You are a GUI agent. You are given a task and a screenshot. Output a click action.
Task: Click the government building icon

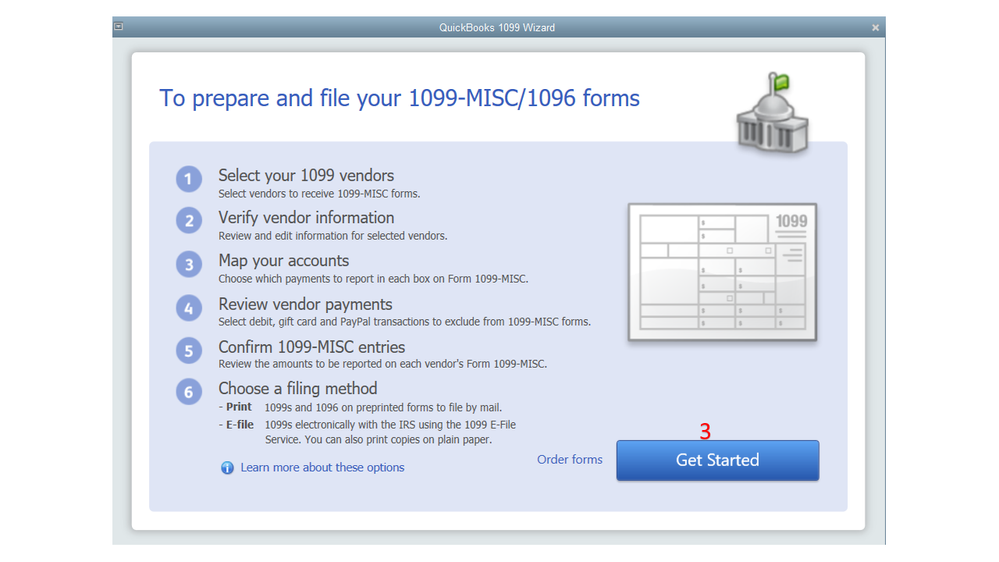pos(772,113)
